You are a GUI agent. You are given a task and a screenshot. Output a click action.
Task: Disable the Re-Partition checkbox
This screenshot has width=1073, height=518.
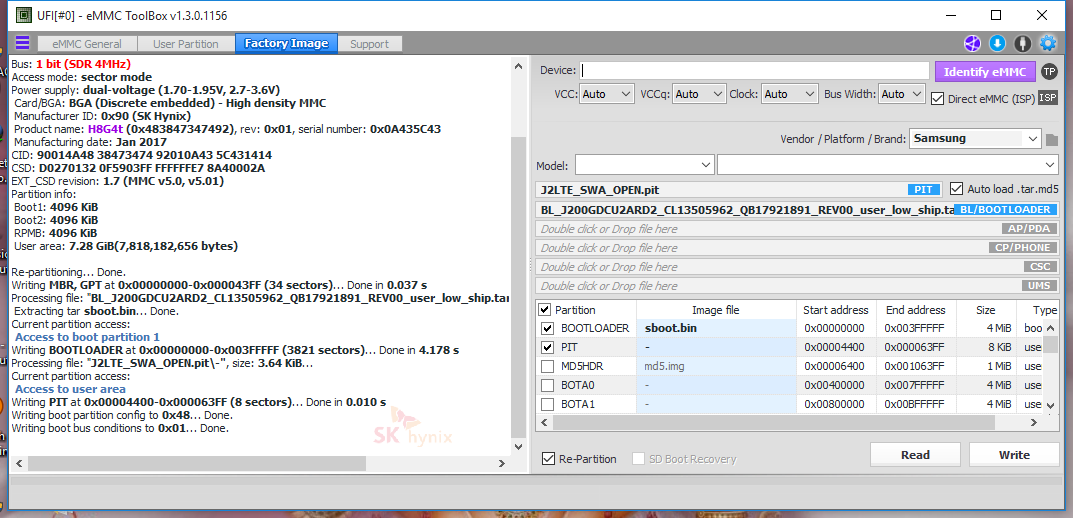point(548,459)
